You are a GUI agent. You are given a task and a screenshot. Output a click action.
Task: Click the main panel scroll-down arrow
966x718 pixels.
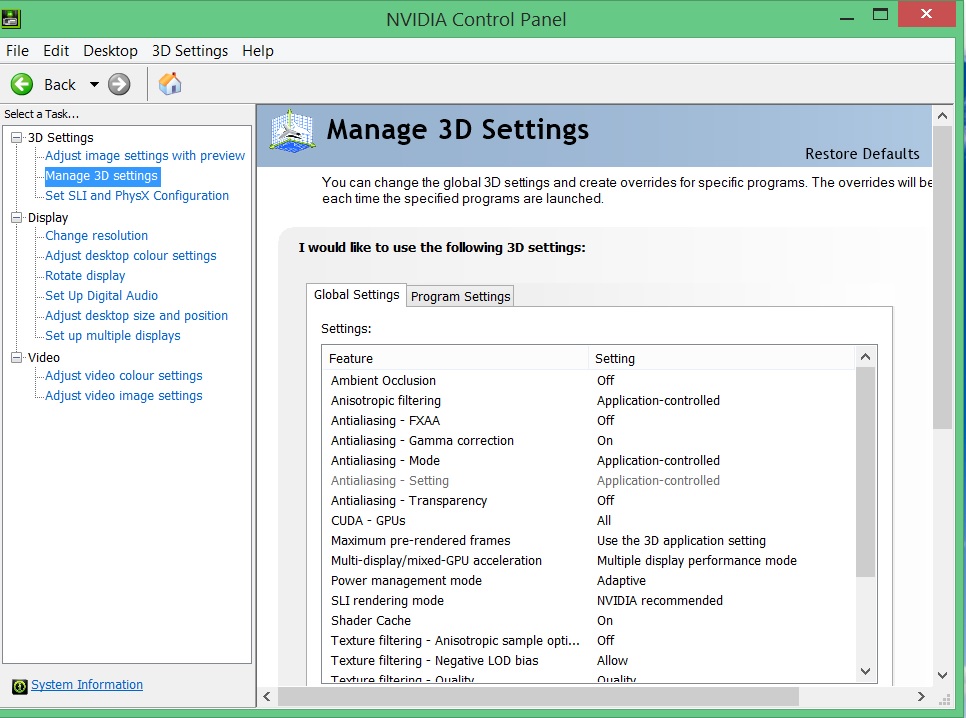942,675
